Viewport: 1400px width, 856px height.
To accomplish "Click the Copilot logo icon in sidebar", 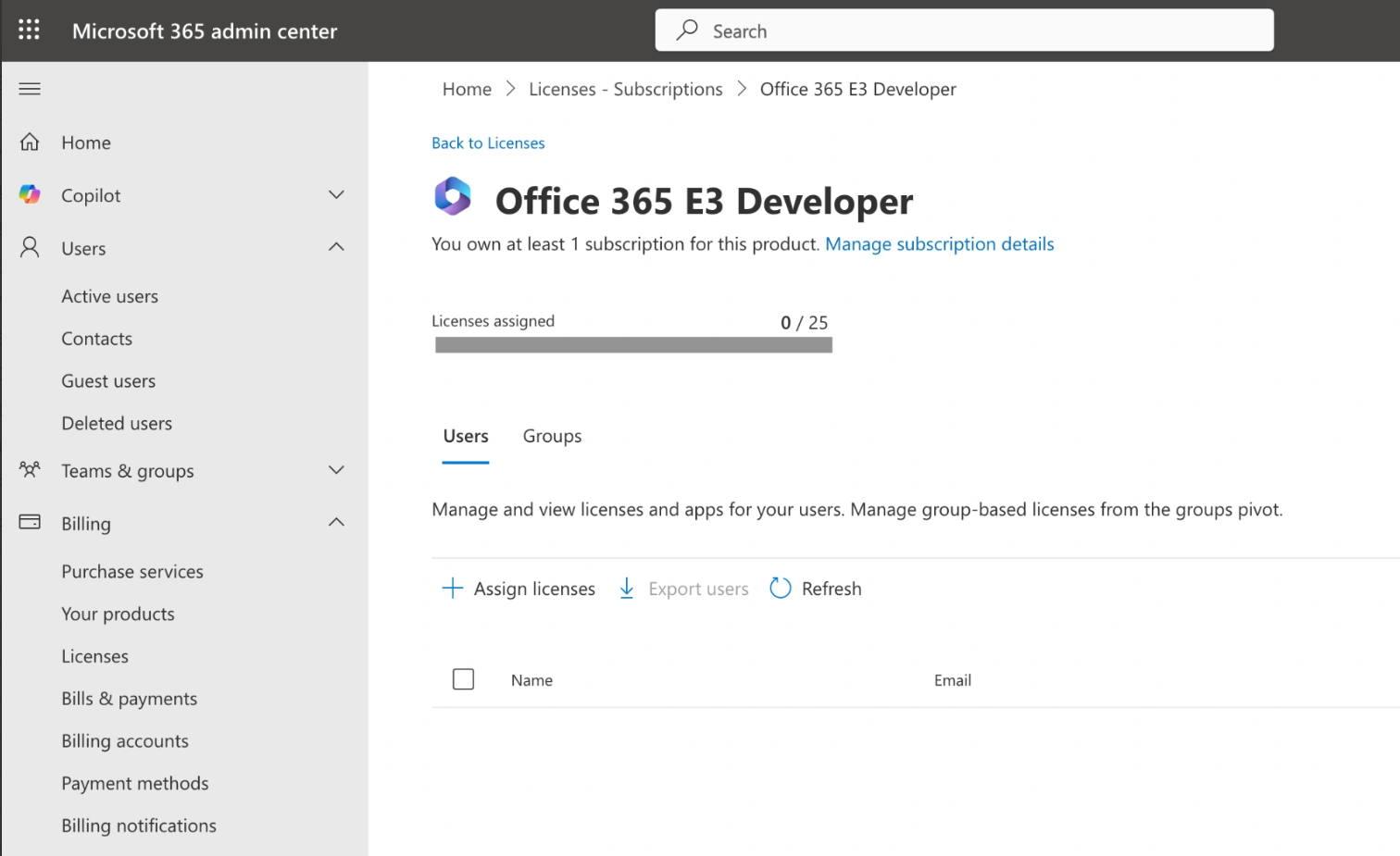I will 30,195.
